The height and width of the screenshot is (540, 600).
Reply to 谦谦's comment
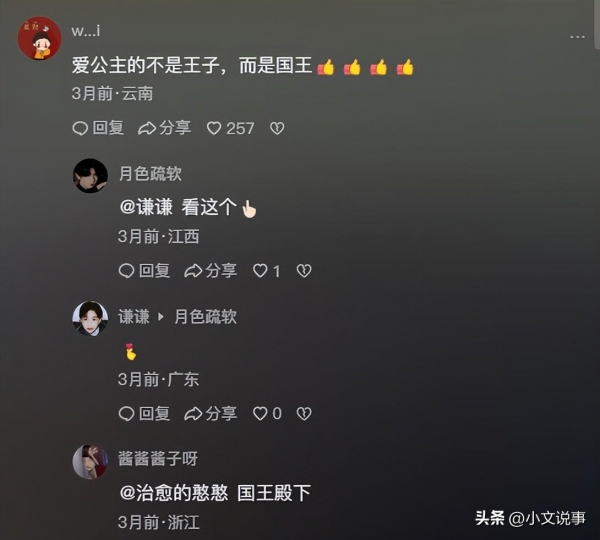[144, 414]
